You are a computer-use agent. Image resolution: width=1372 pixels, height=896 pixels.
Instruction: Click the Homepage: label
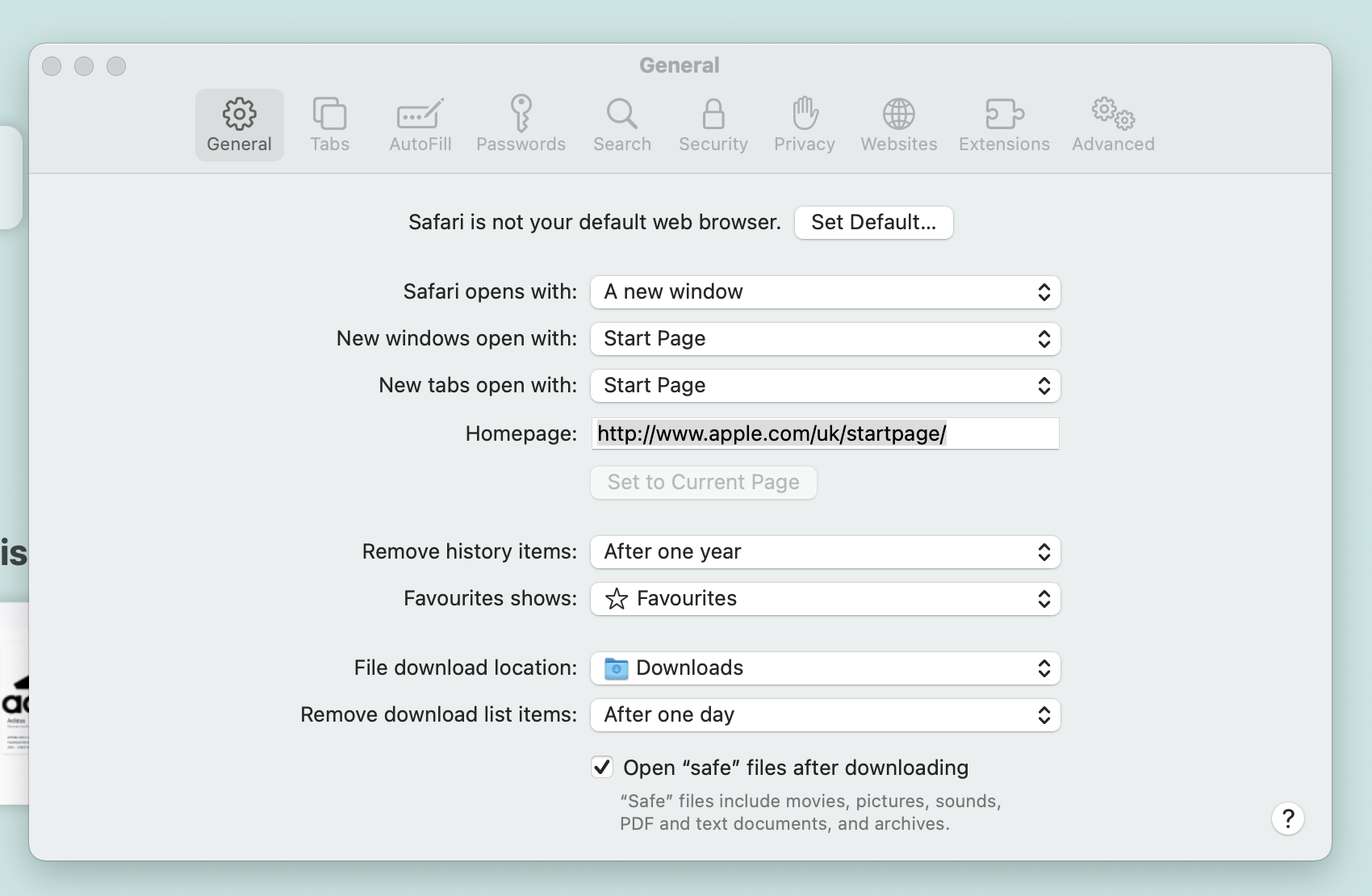click(521, 434)
